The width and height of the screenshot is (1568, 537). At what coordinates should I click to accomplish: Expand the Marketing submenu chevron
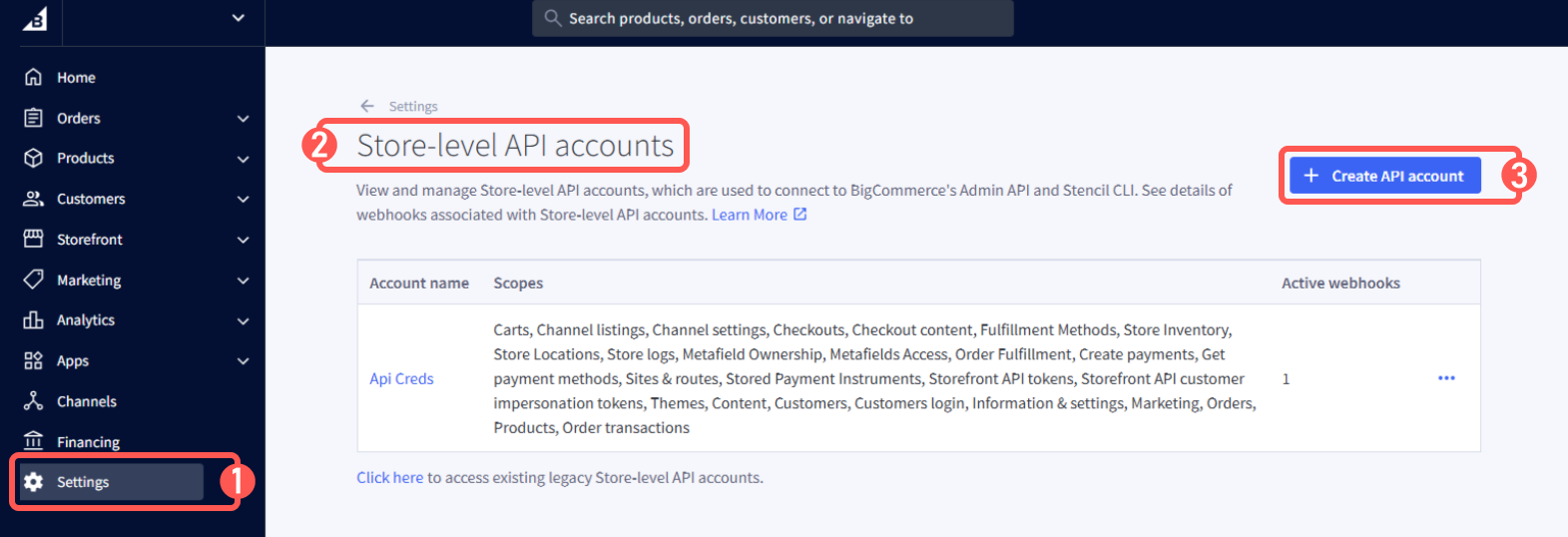click(243, 281)
